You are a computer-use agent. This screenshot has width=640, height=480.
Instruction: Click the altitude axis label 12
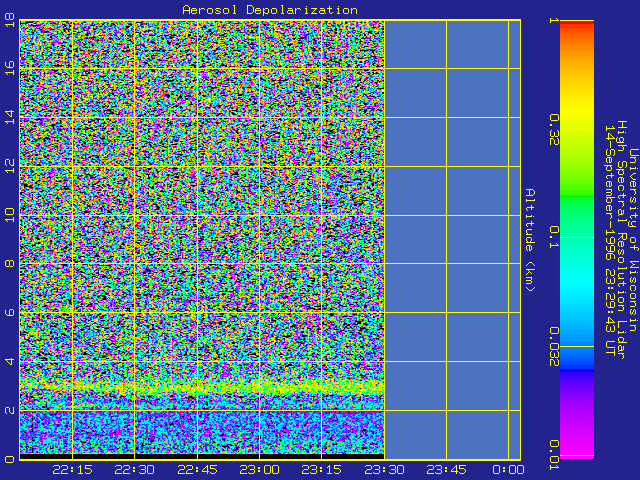click(x=10, y=166)
